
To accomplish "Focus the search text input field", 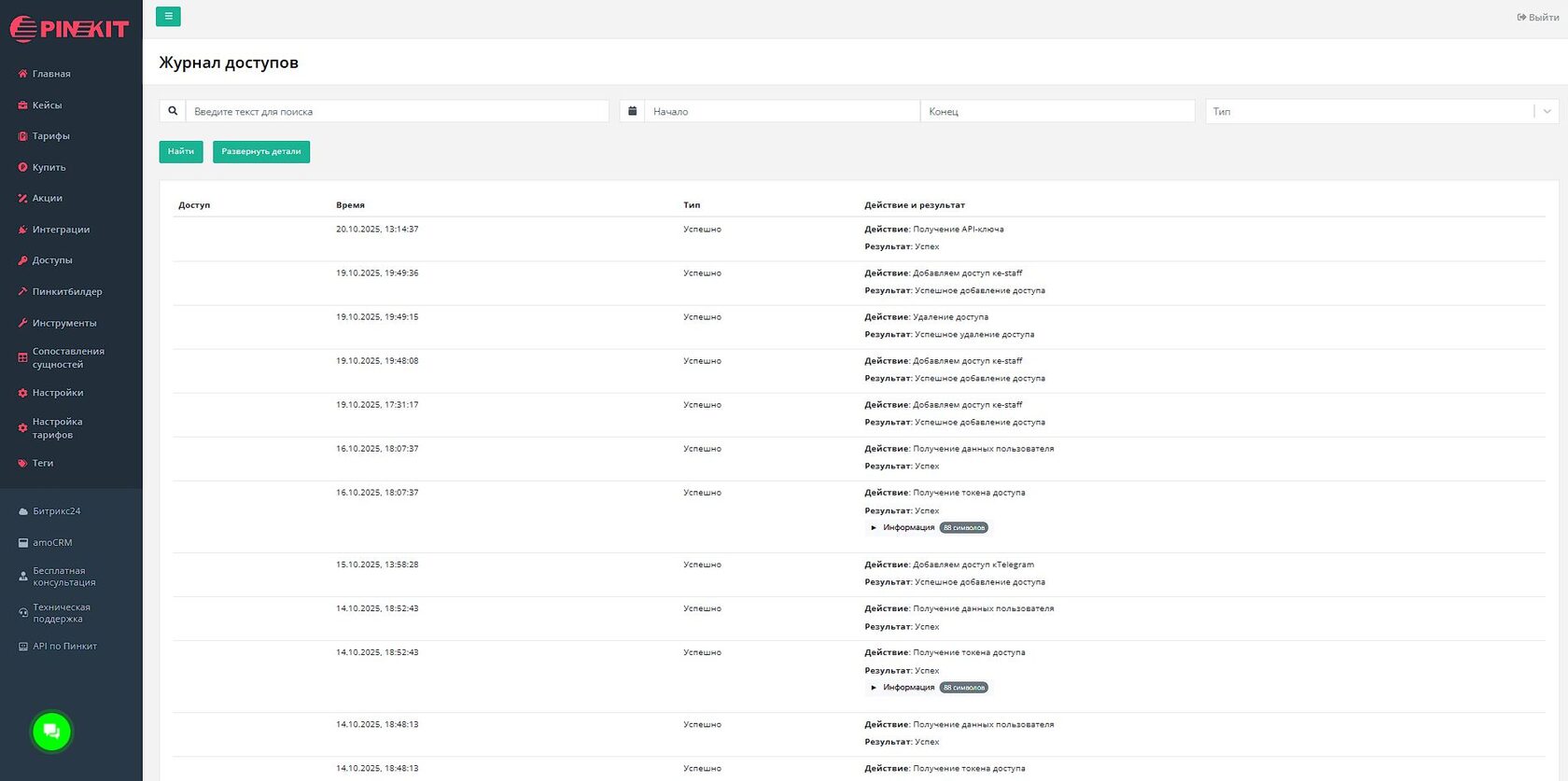I will 397,111.
